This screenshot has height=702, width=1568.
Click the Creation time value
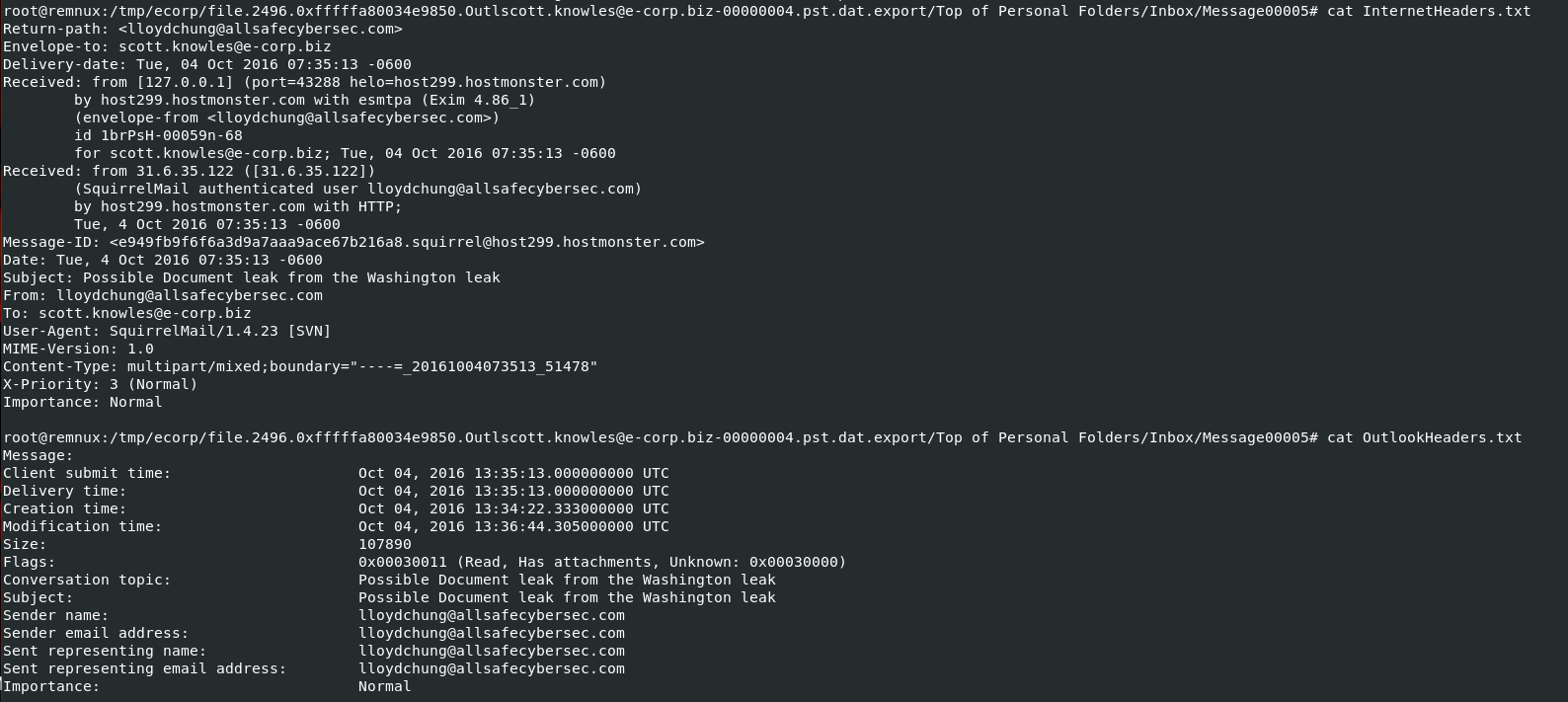(513, 508)
